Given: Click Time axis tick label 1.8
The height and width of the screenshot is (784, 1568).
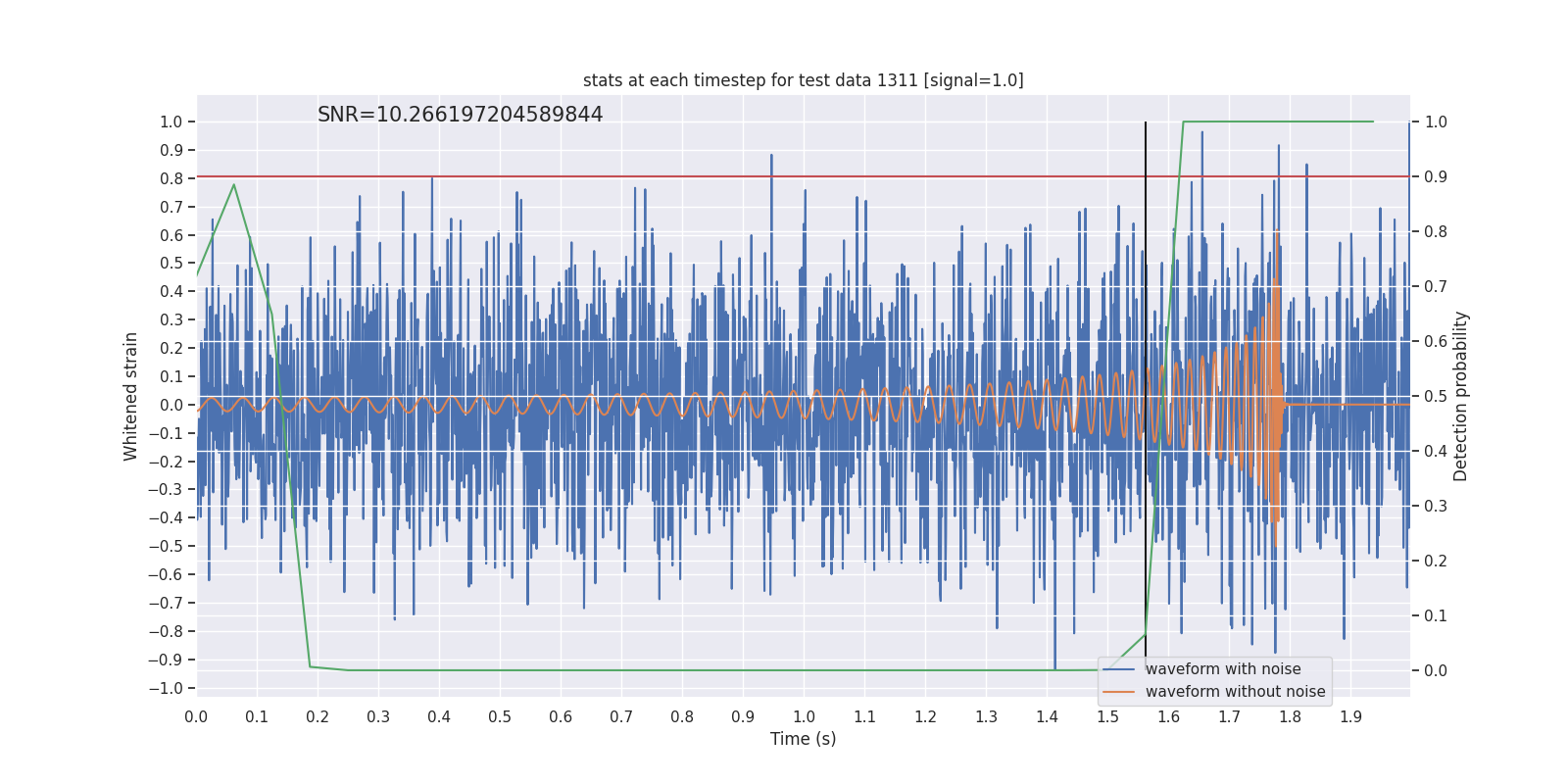Looking at the screenshot, I should tap(1290, 717).
